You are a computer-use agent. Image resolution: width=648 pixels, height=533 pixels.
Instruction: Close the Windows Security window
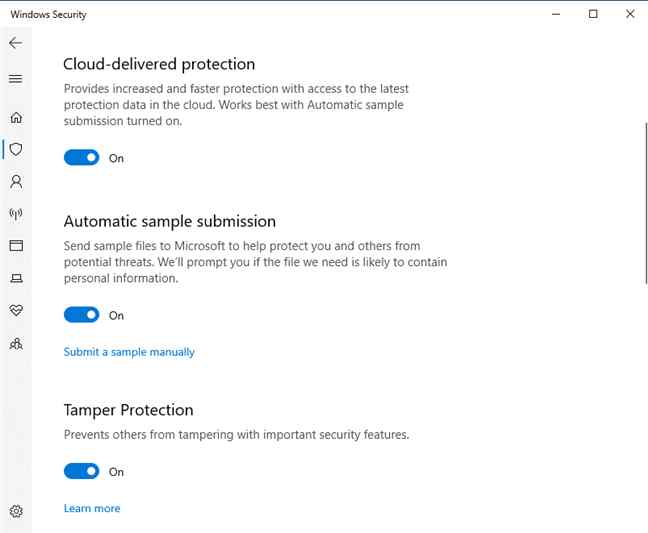(x=630, y=14)
